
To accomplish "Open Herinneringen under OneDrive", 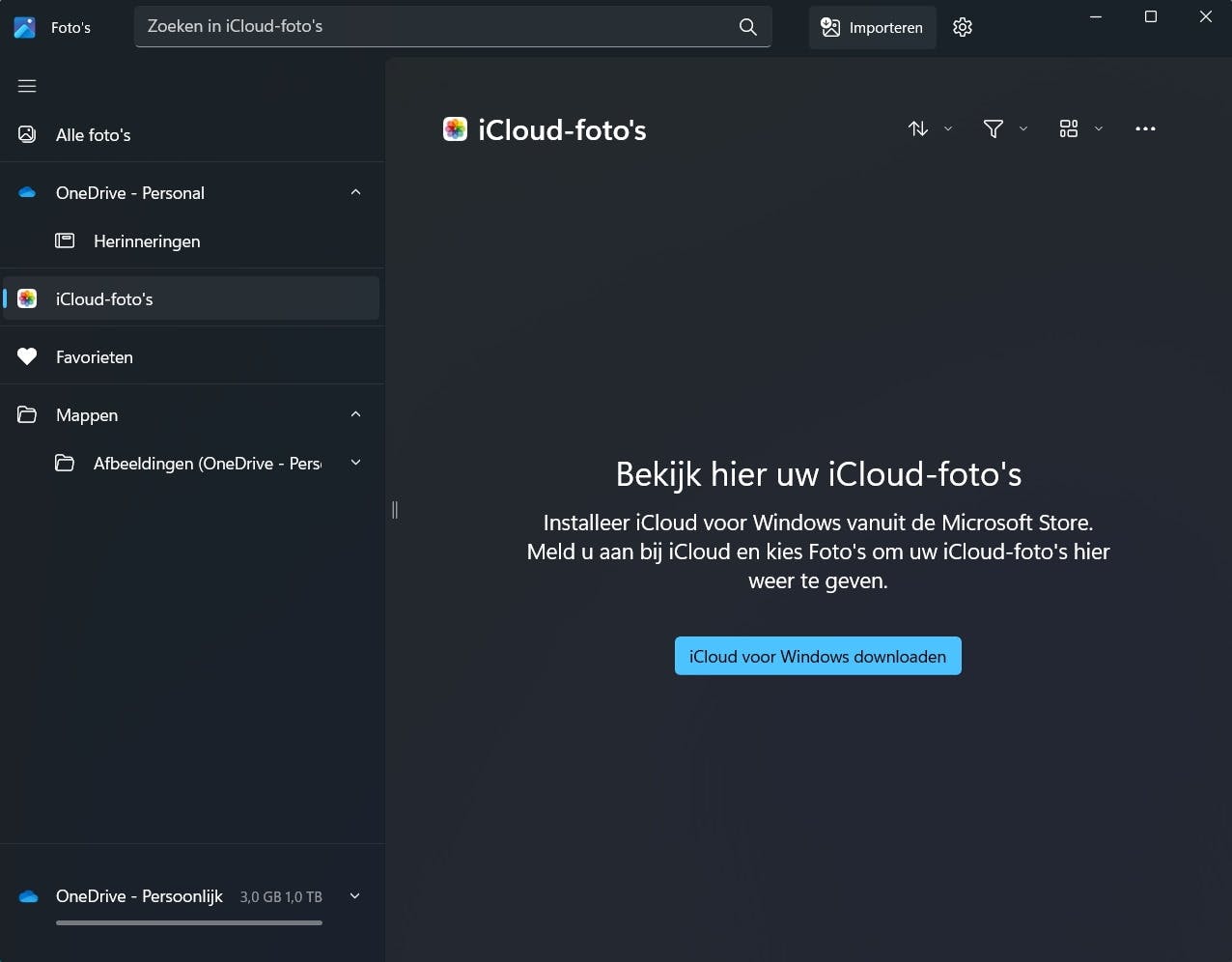I will click(147, 241).
